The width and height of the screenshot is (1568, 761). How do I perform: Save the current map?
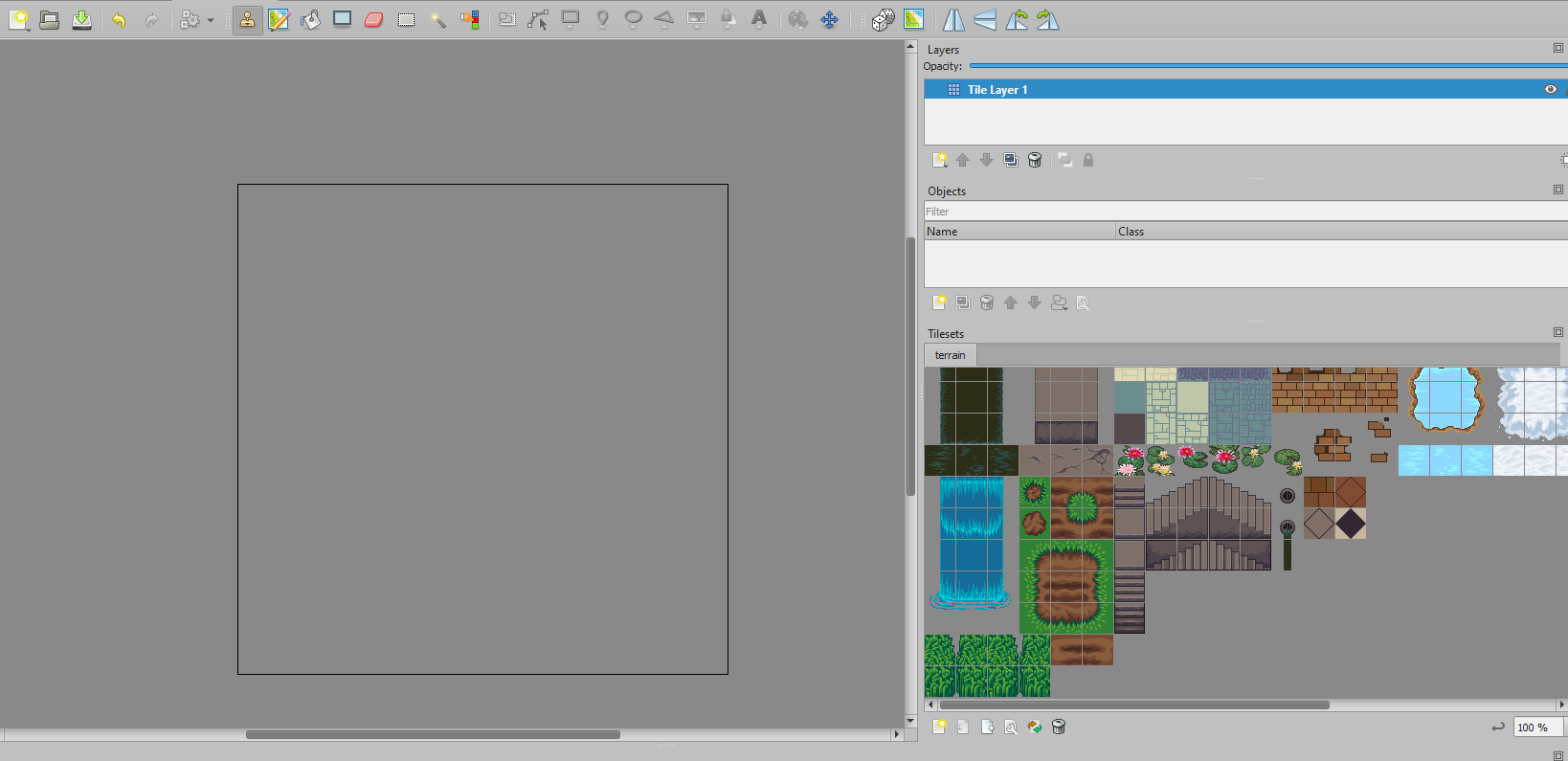pyautogui.click(x=81, y=19)
